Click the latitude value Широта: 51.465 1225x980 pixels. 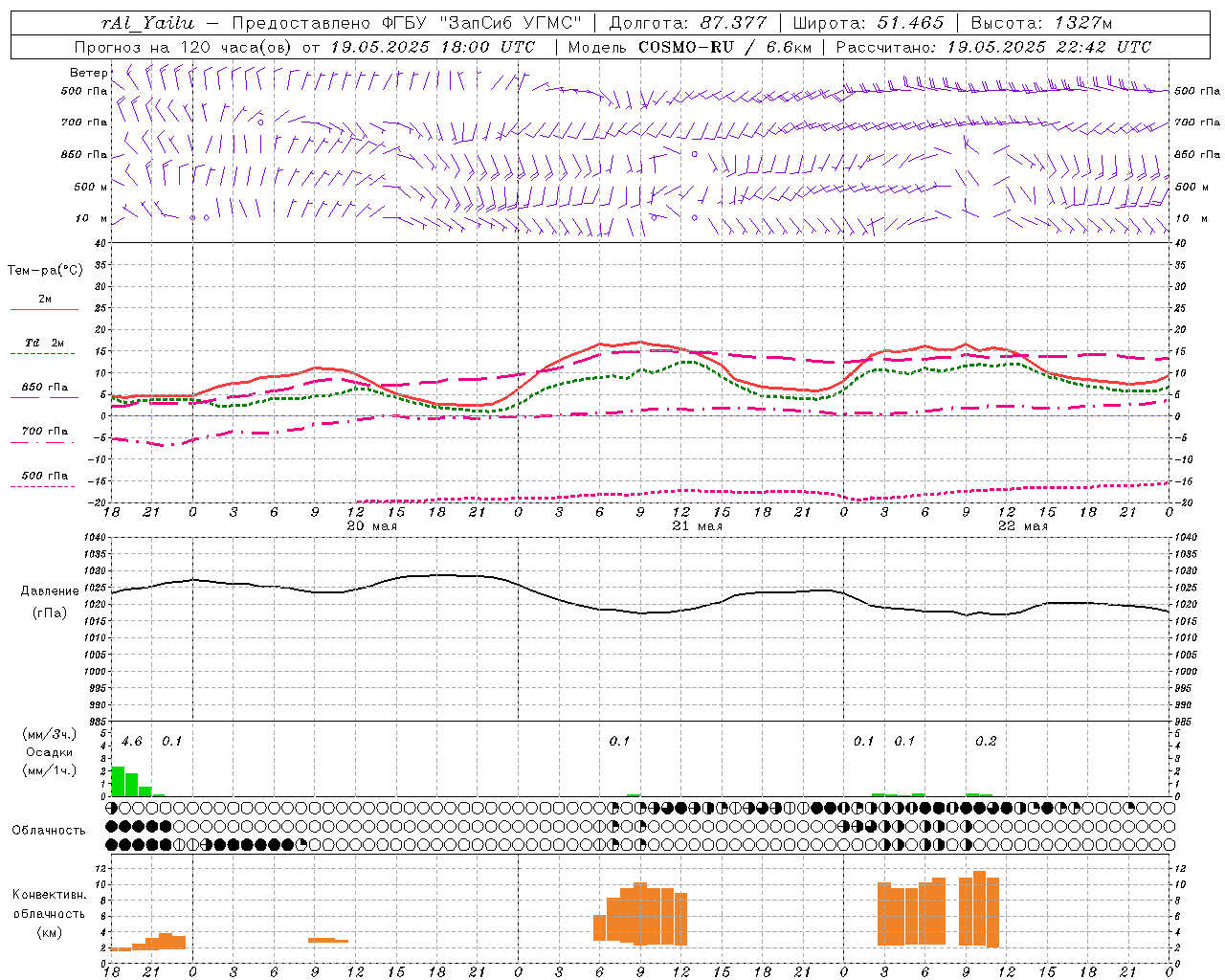(x=868, y=23)
